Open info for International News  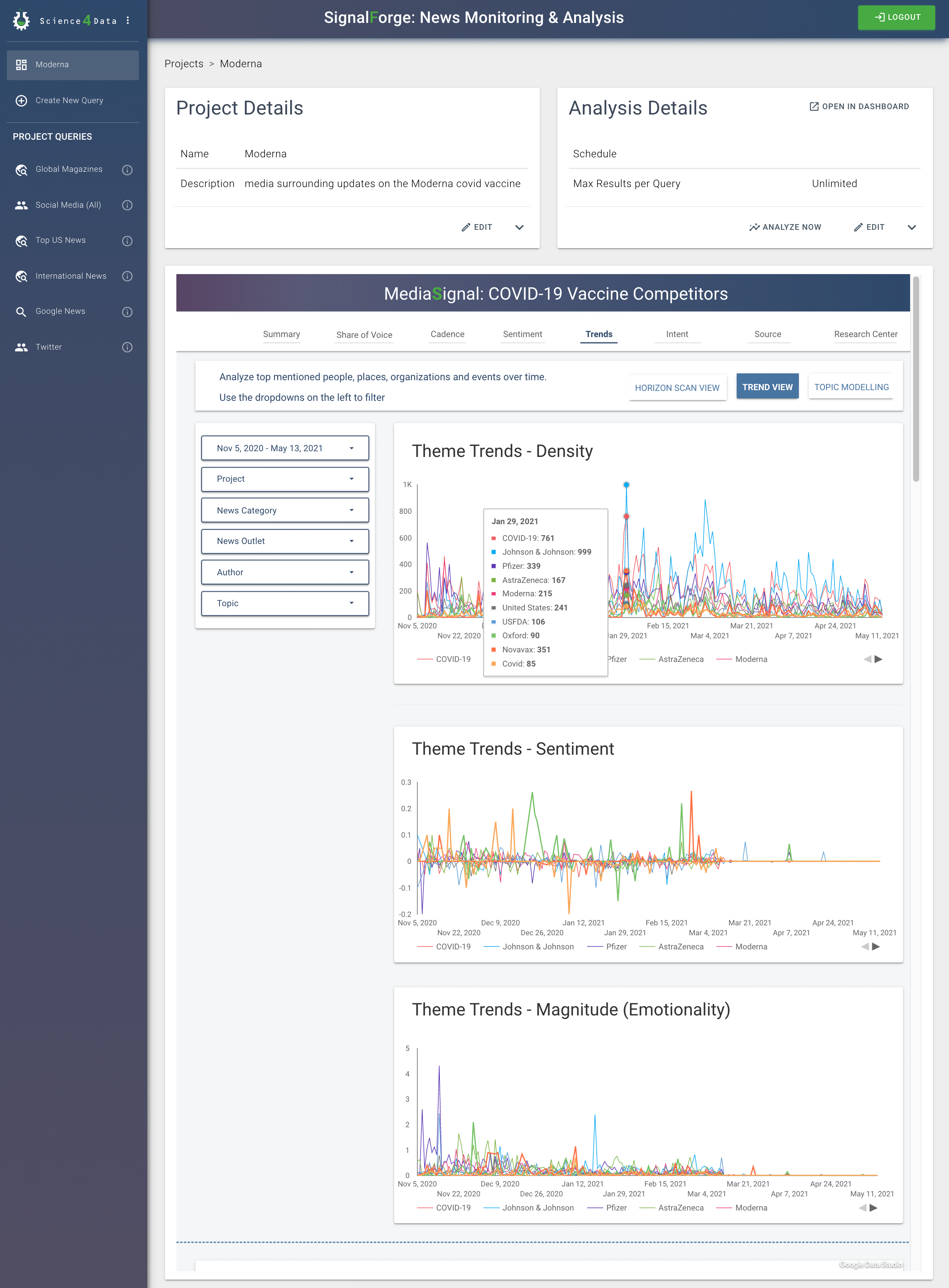click(128, 276)
